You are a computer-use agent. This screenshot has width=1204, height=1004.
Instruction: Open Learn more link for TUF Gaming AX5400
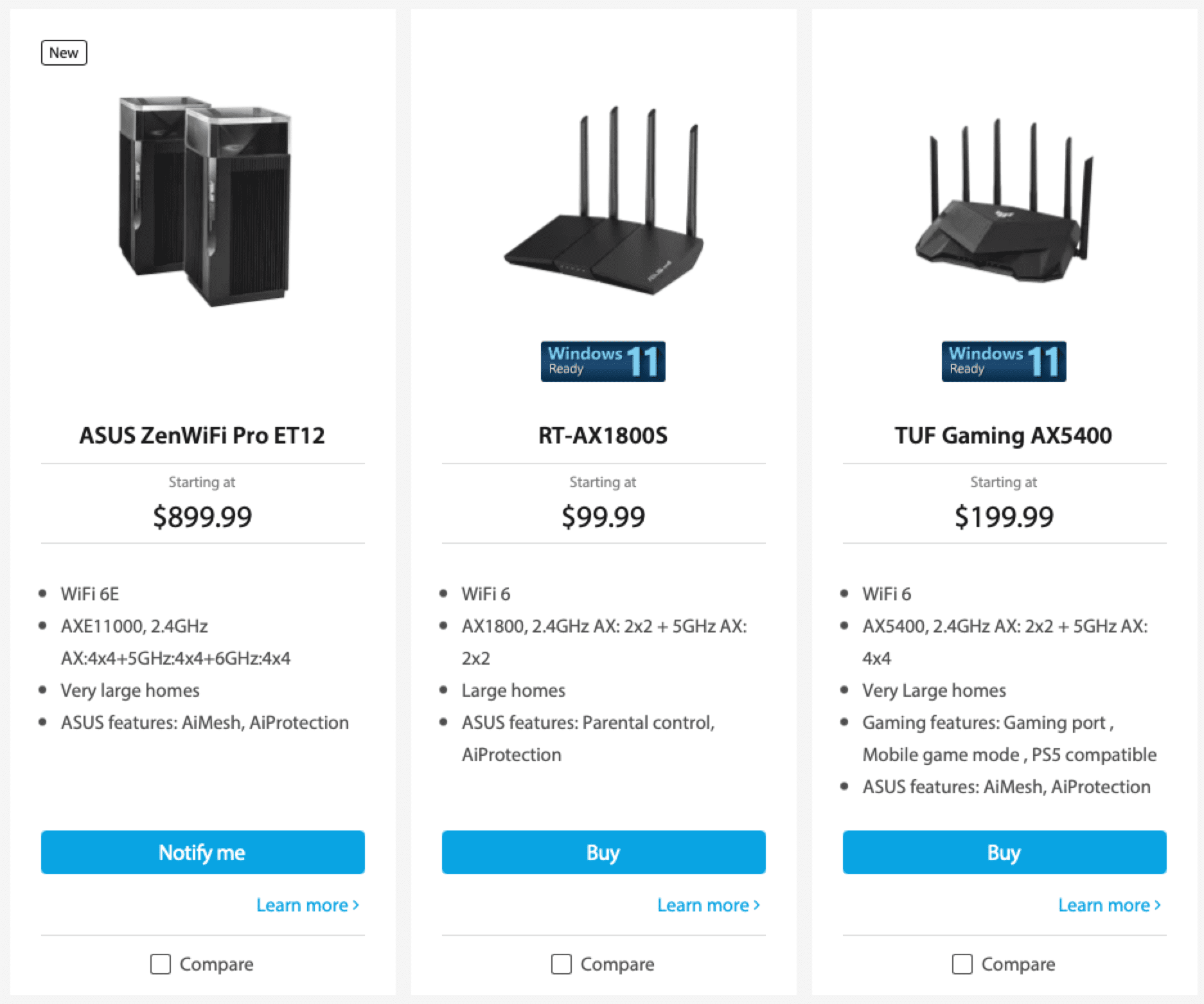point(1110,905)
